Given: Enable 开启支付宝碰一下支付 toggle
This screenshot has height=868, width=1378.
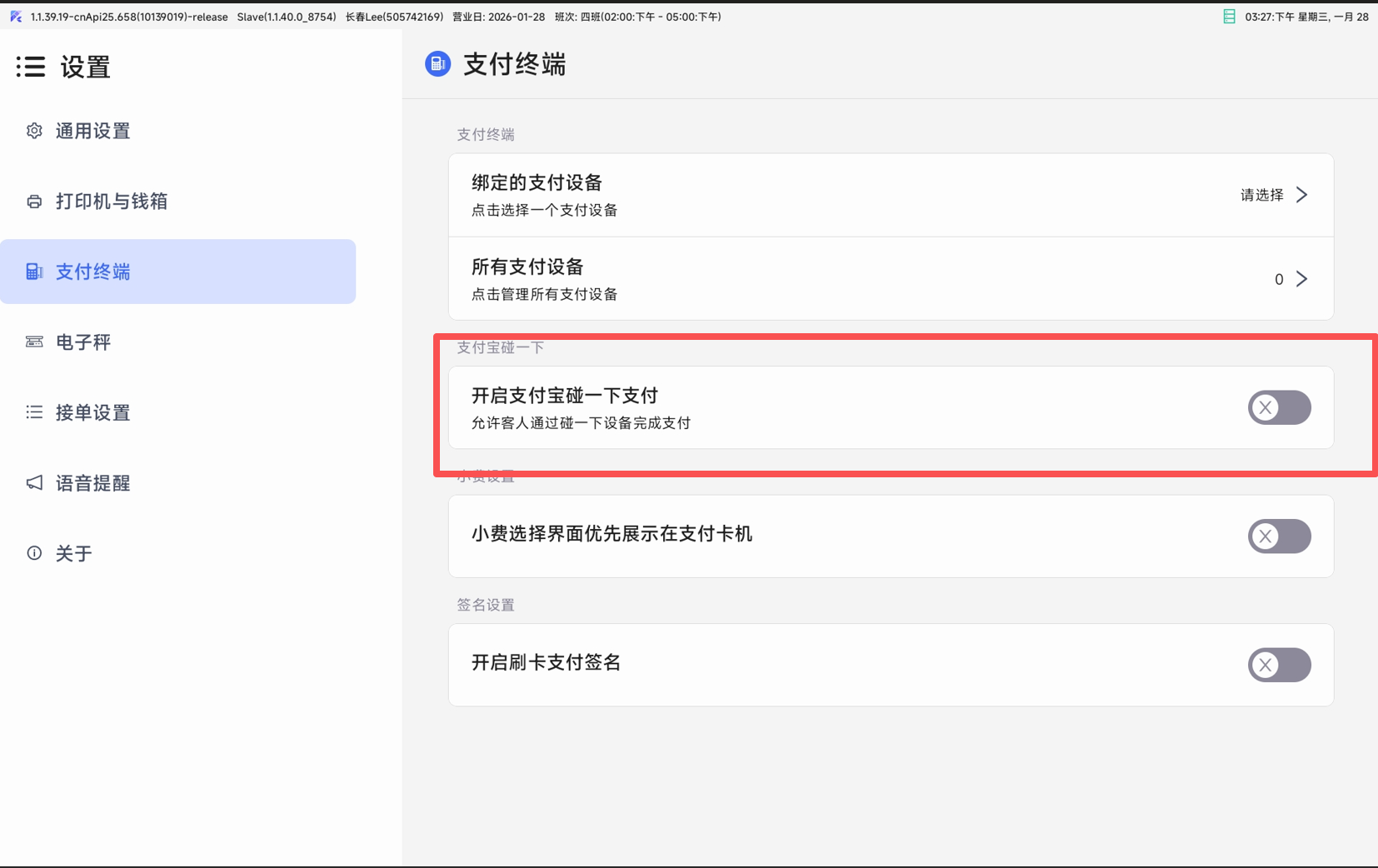Looking at the screenshot, I should click(1279, 407).
